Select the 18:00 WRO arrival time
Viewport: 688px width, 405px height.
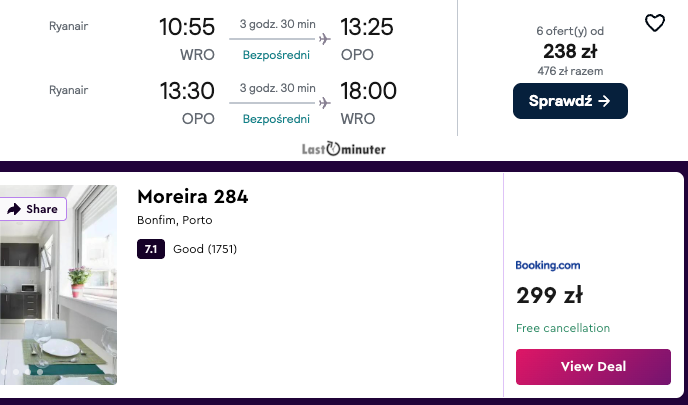pos(368,91)
